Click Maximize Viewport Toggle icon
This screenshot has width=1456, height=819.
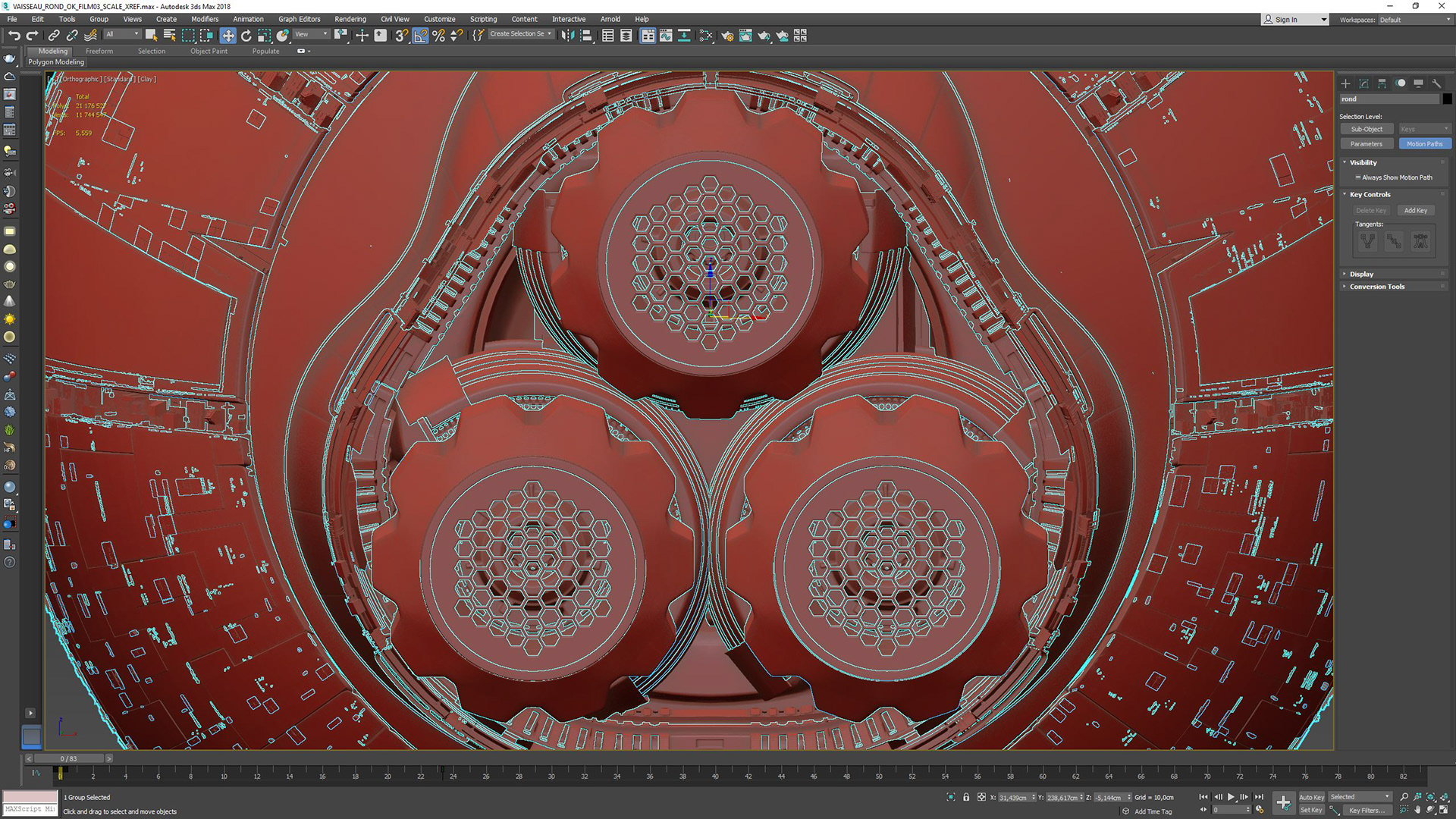(x=1444, y=810)
